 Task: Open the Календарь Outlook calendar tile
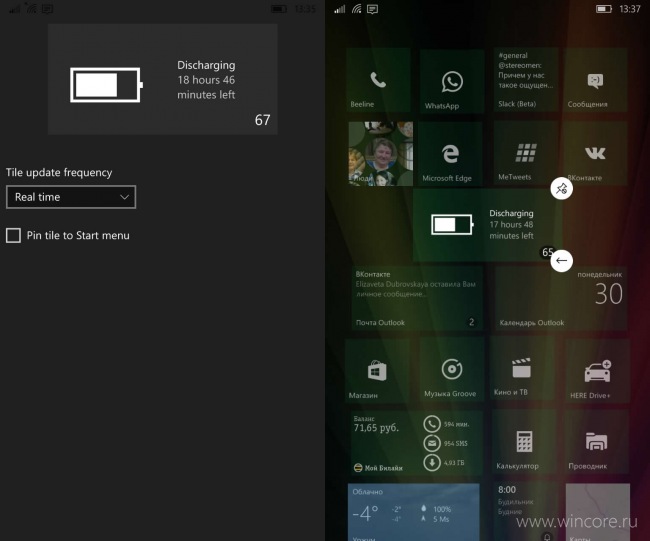click(561, 298)
